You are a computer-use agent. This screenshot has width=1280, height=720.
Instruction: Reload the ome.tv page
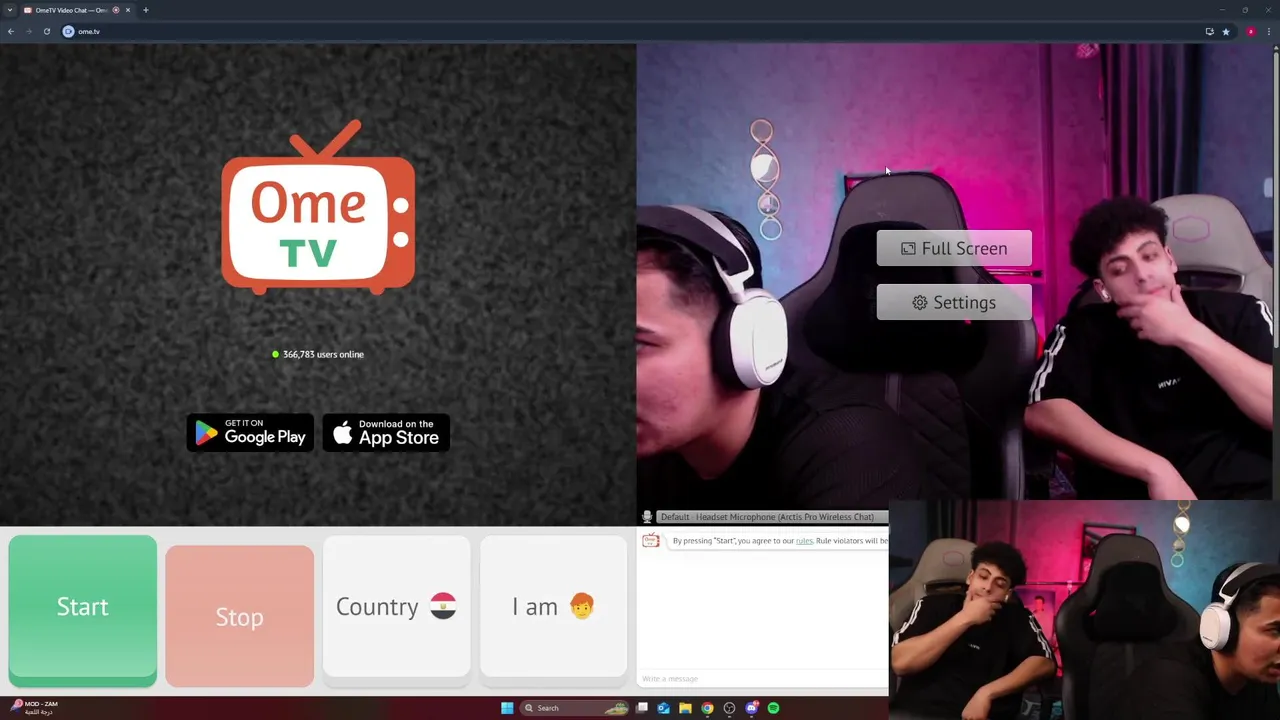(x=46, y=31)
